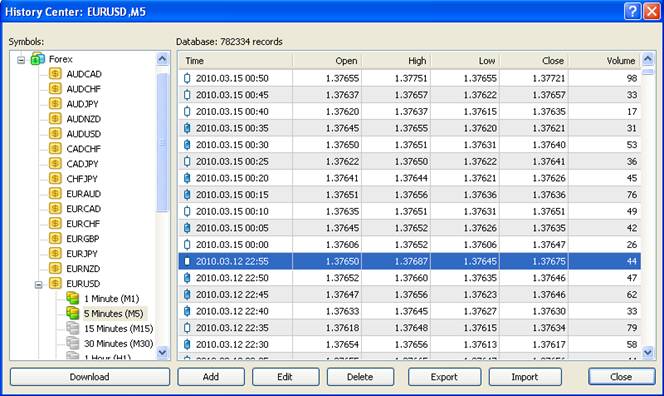664x396 pixels.
Task: Click the EURNZD symbol coin icon
Action: click(55, 268)
